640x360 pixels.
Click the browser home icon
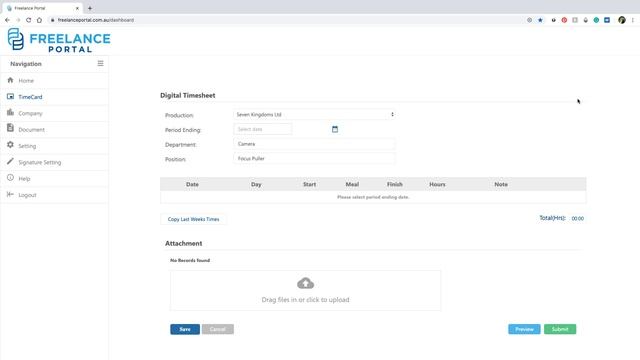point(39,20)
